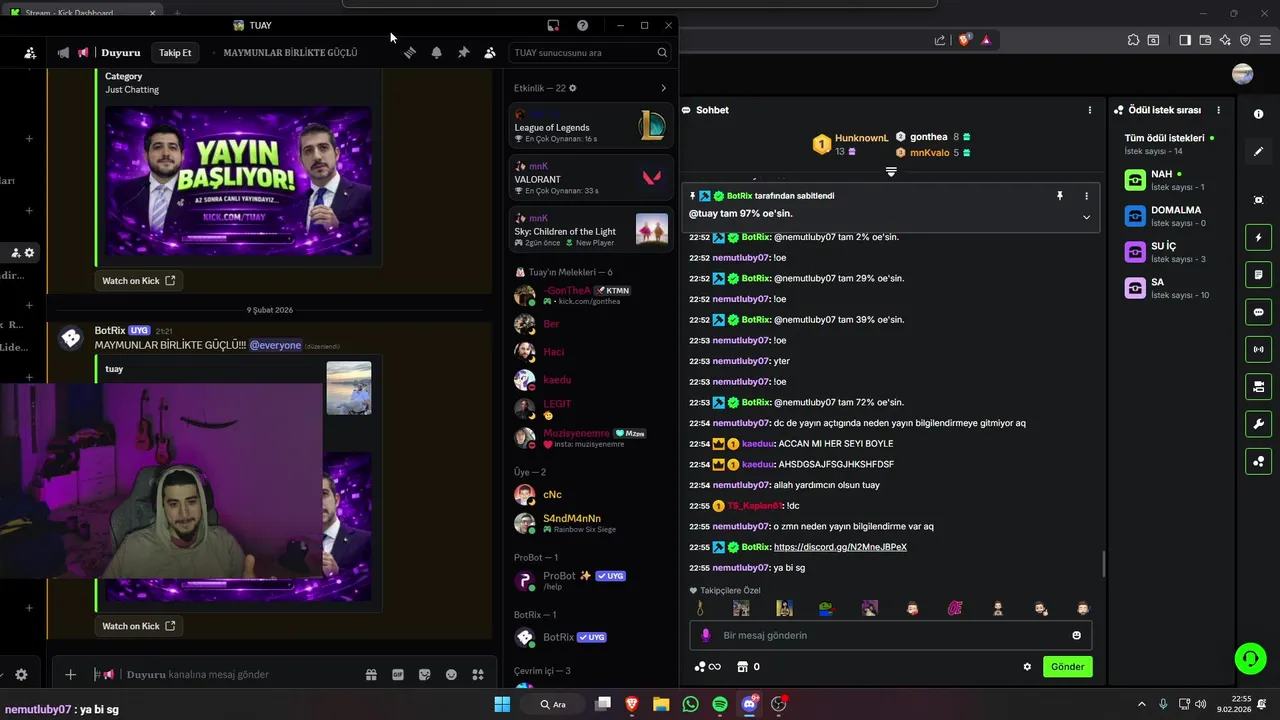Click Bir mesaj gönderin chat input
This screenshot has height=720, width=1280.
point(890,635)
